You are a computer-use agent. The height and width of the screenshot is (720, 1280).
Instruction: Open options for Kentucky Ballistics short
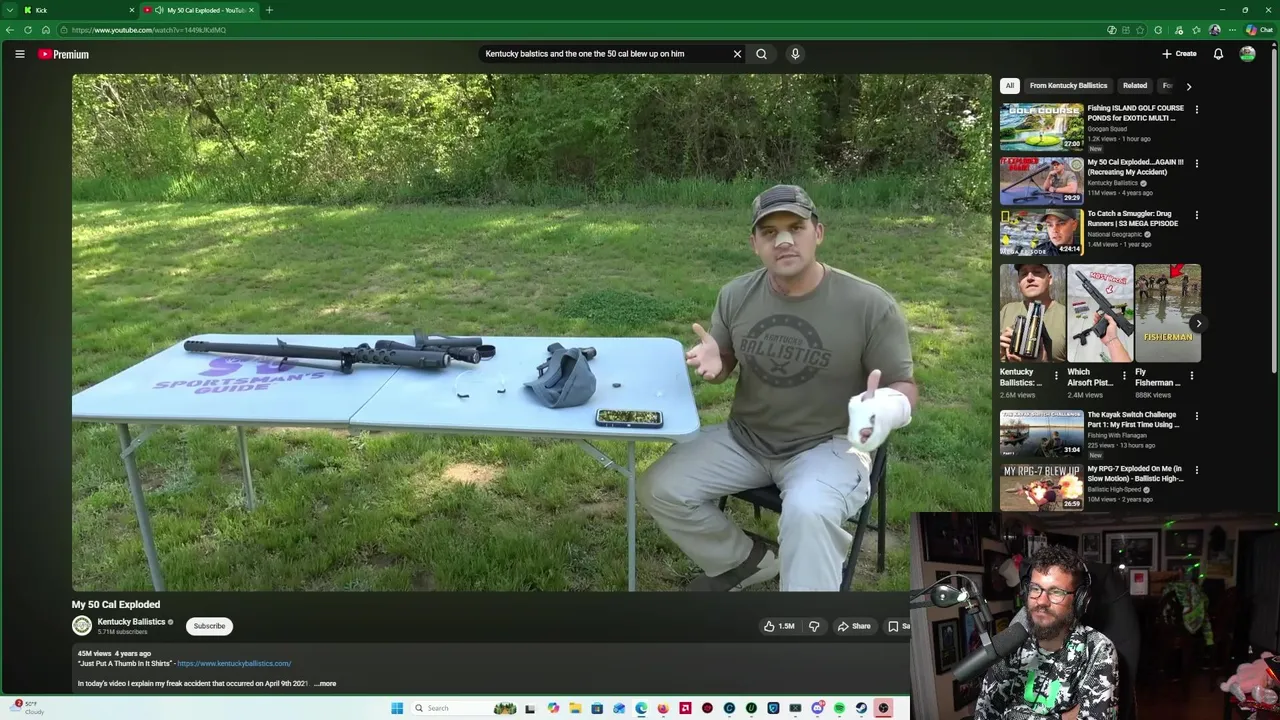point(1056,376)
